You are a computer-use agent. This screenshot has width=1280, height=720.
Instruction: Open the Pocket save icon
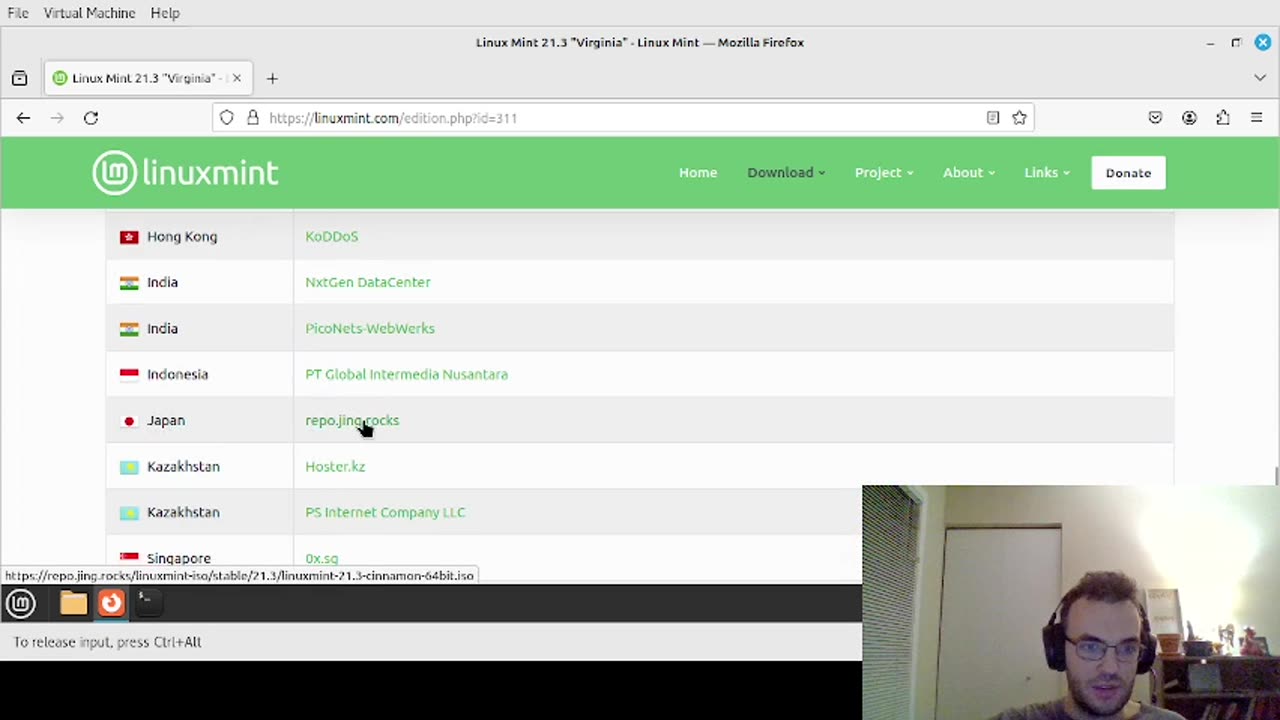pyautogui.click(x=1155, y=118)
